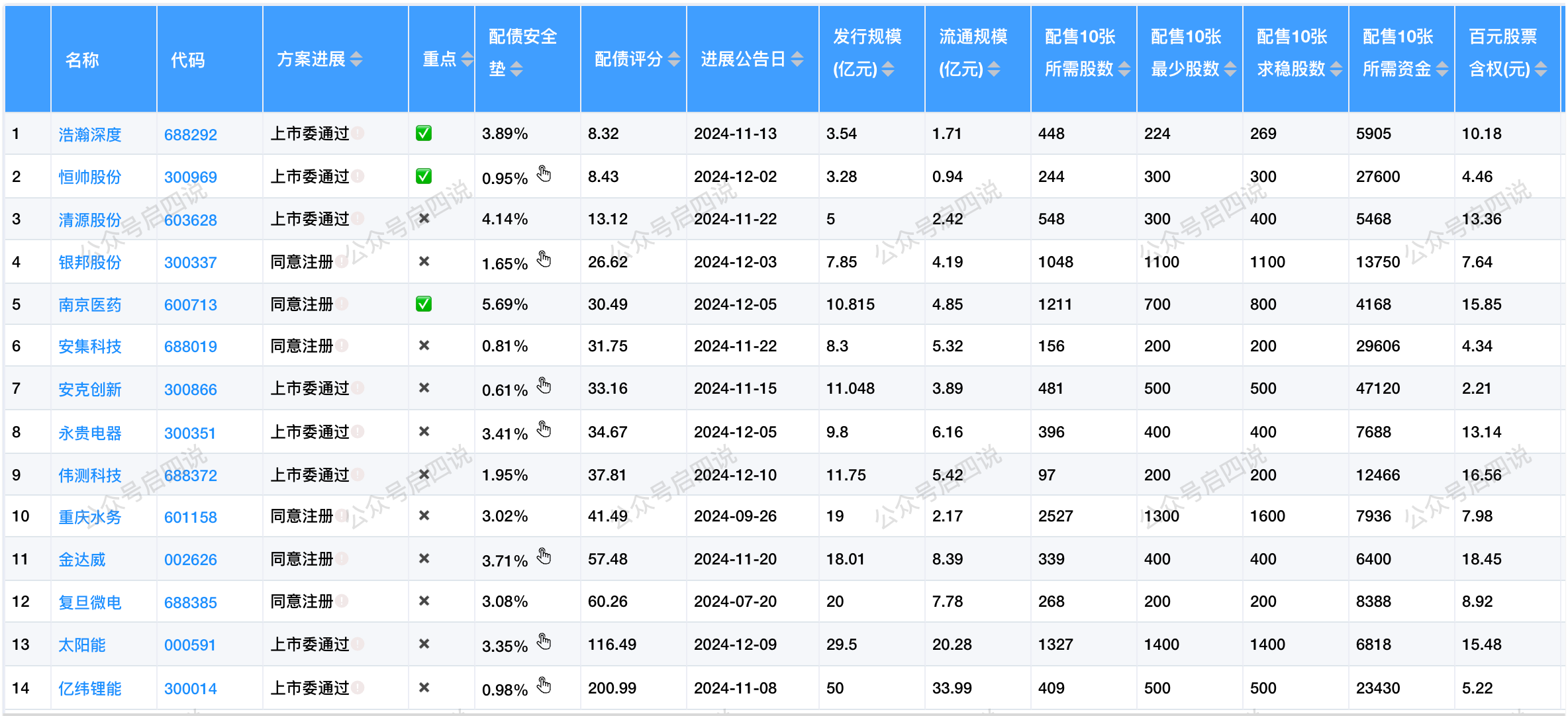This screenshot has width=1568, height=716.
Task: Click hand icon in 亿纬锂能 row
Action: point(544,686)
